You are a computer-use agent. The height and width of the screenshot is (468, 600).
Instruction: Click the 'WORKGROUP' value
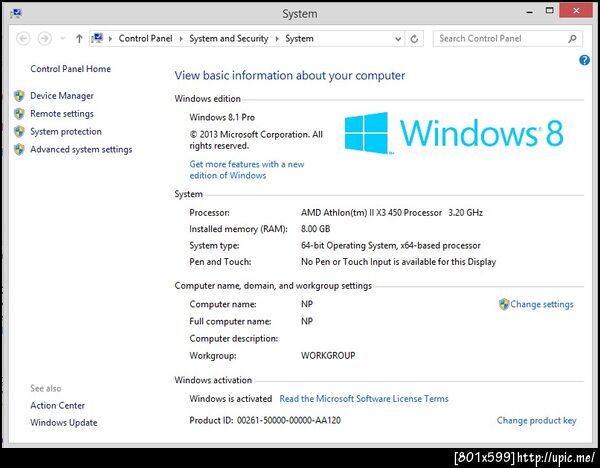[328, 356]
